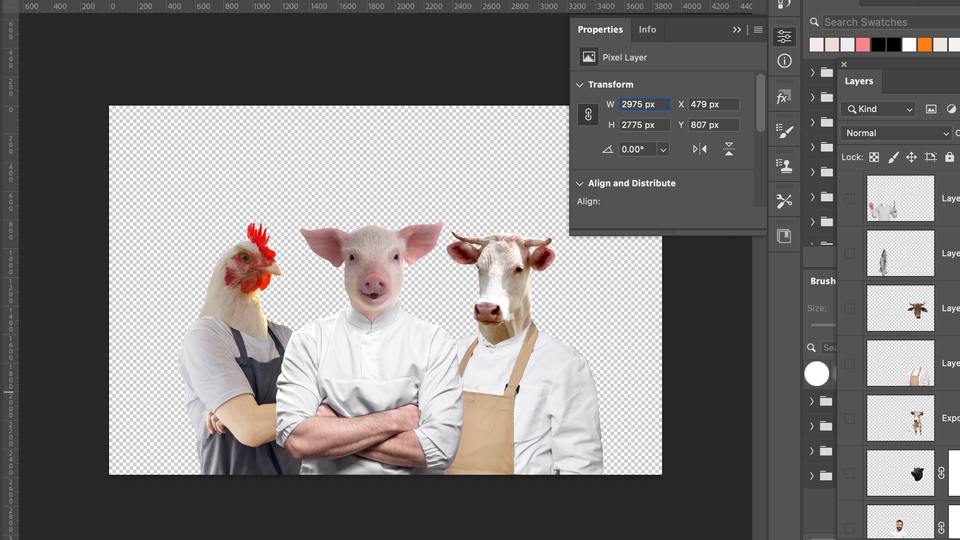Click the Pixel Layer icon in Properties

(x=588, y=57)
